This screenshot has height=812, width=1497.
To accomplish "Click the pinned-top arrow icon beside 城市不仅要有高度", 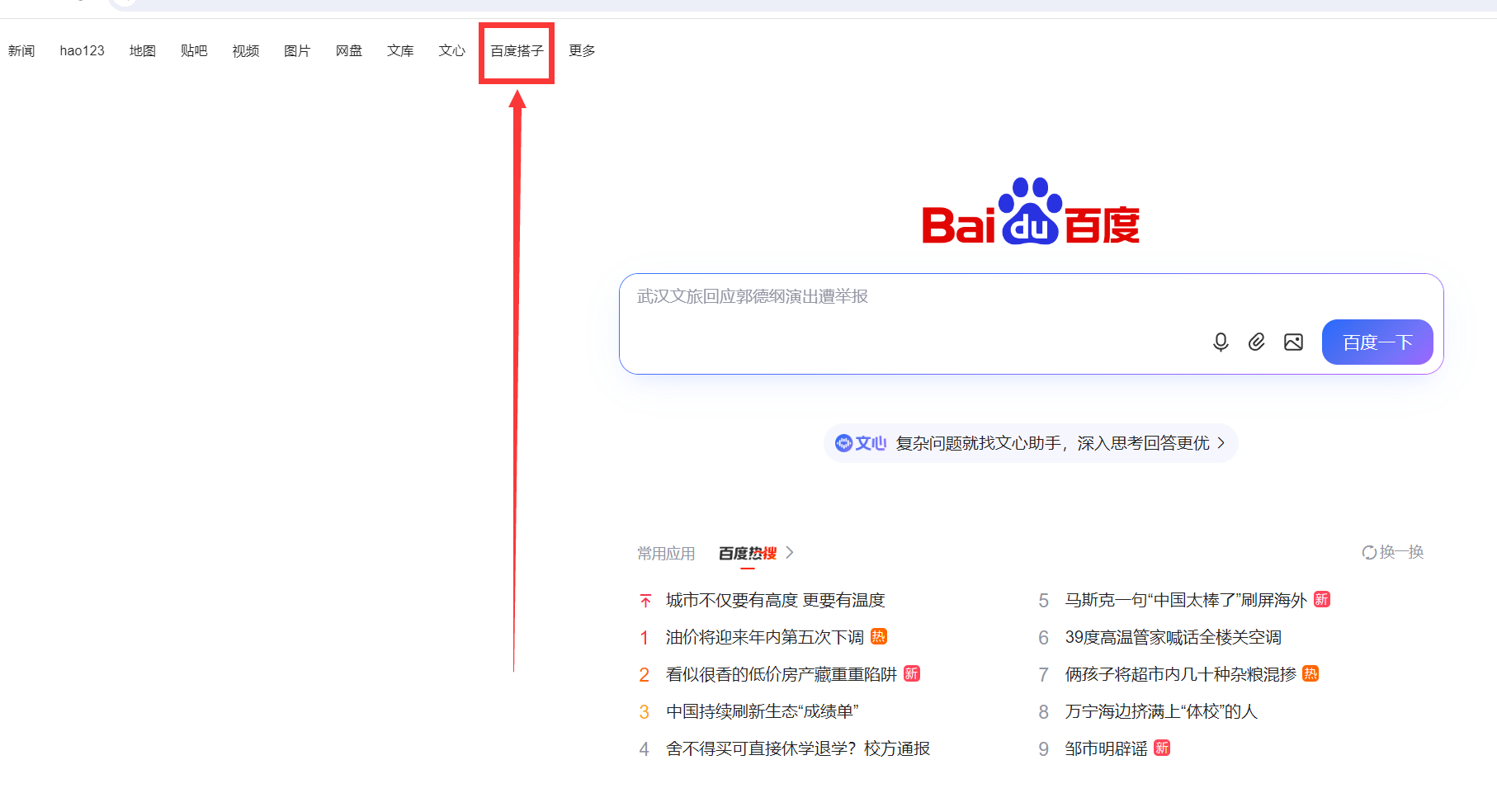I will pos(645,601).
